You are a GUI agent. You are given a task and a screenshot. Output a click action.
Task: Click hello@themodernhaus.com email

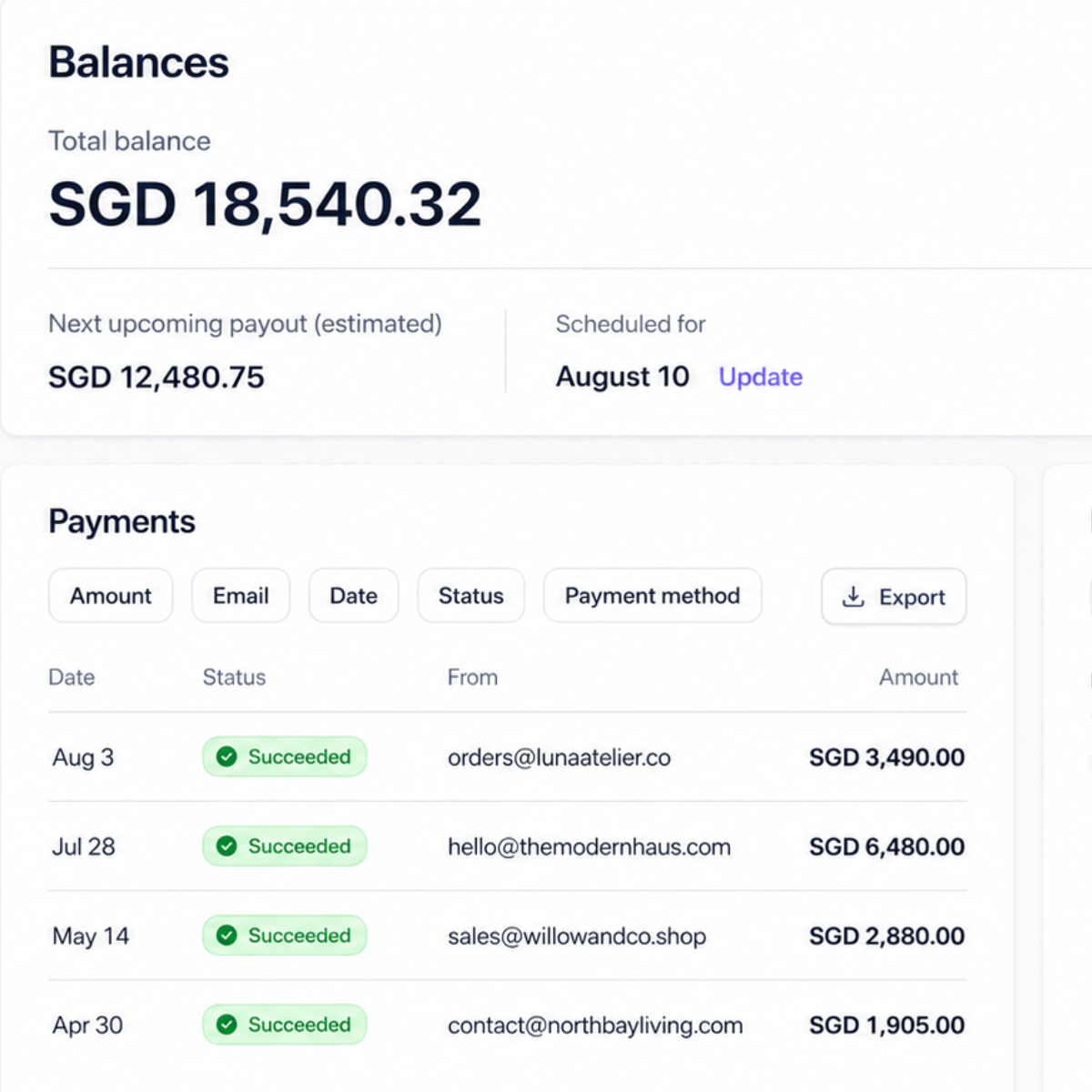[x=589, y=846]
